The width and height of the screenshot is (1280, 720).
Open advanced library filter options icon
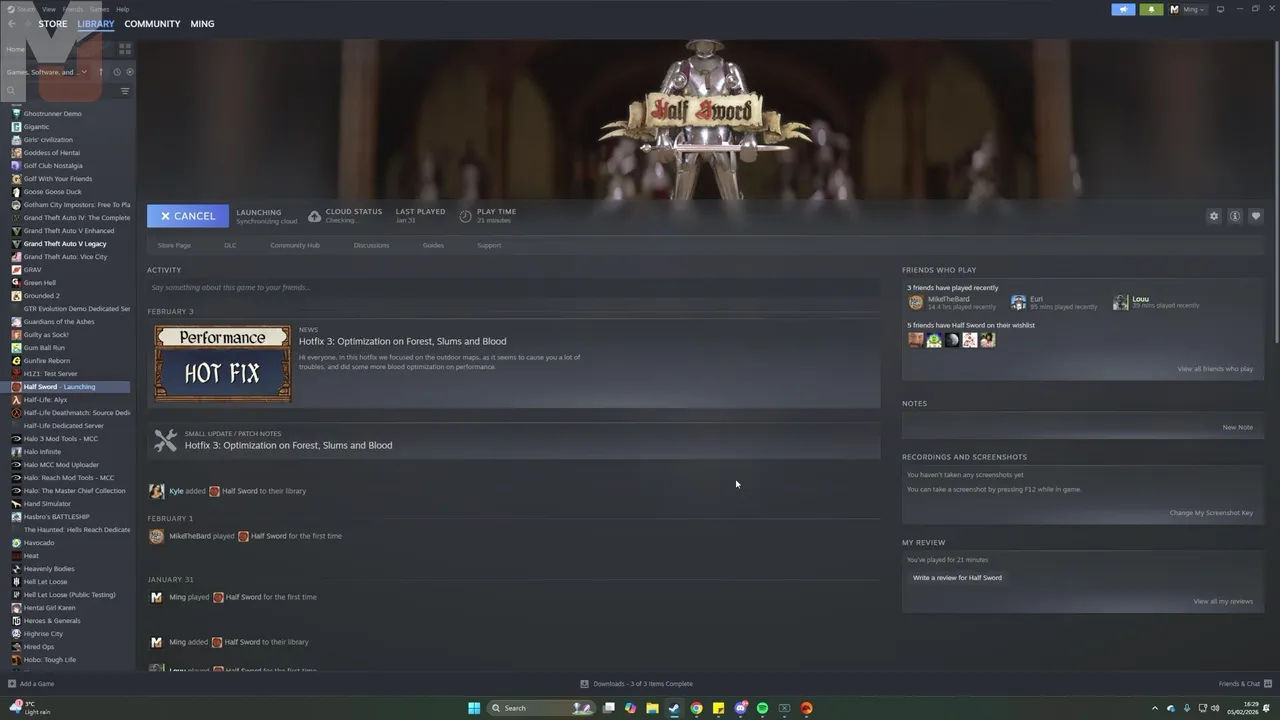[125, 91]
